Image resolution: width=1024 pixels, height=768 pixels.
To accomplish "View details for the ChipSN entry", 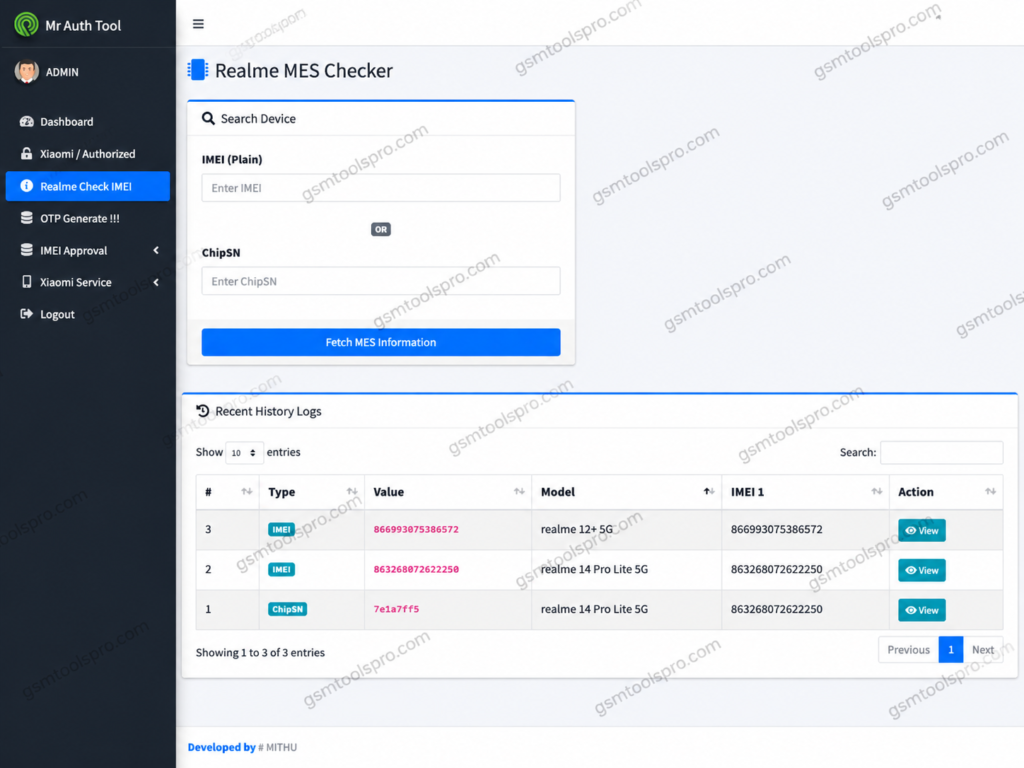I will (921, 610).
